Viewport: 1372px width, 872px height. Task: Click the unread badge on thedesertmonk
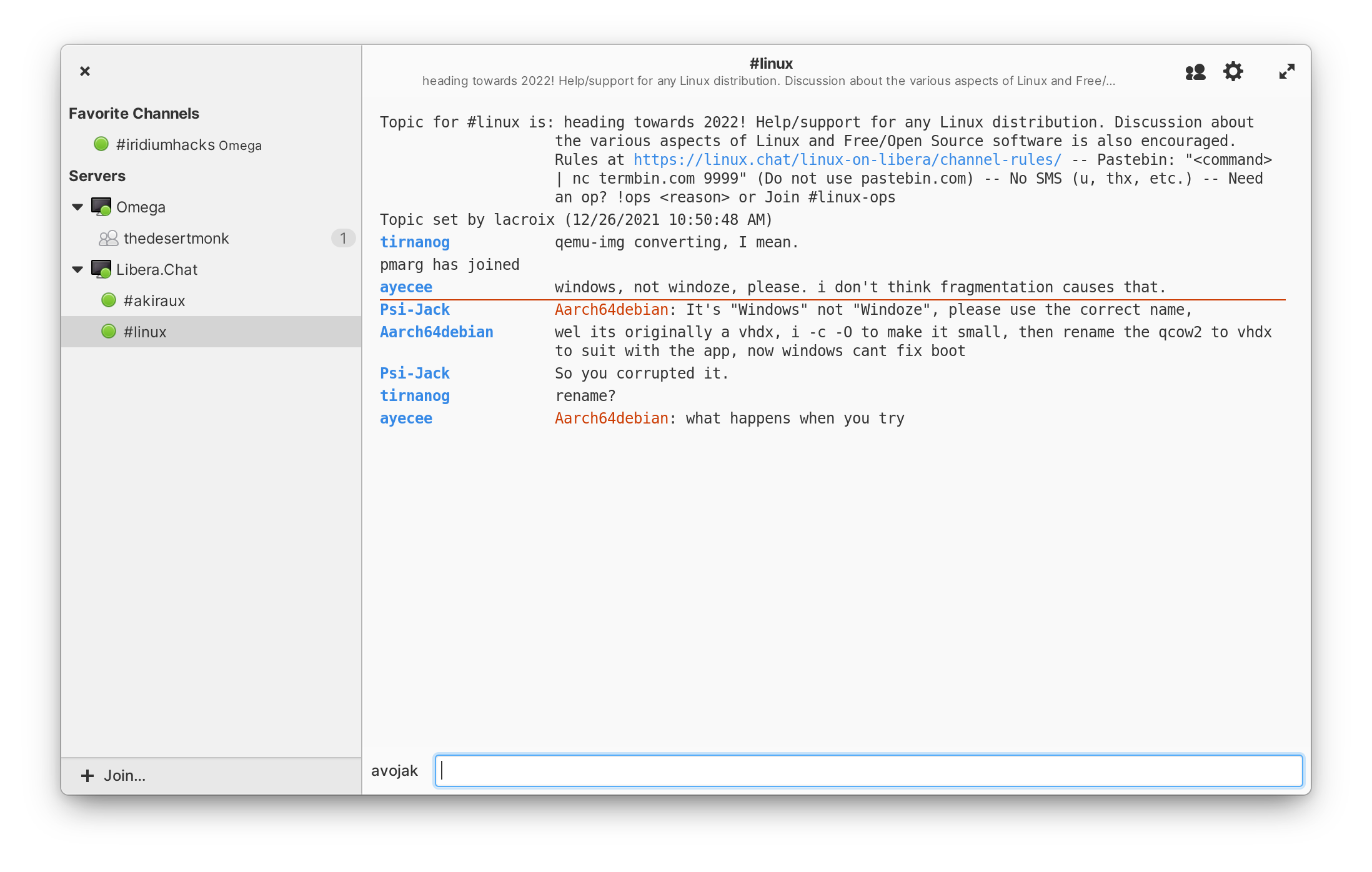tap(342, 238)
